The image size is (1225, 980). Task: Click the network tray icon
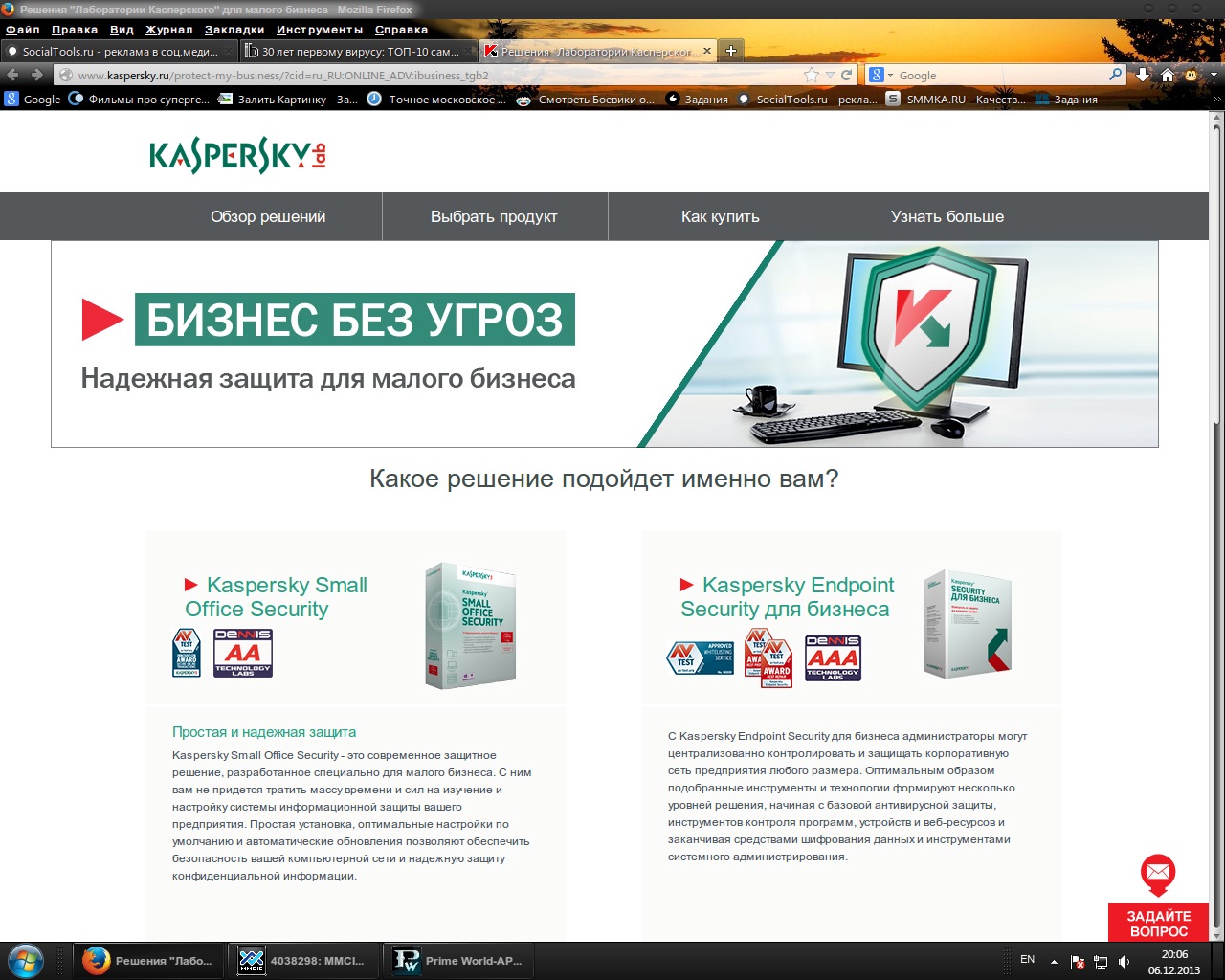coord(1101,961)
